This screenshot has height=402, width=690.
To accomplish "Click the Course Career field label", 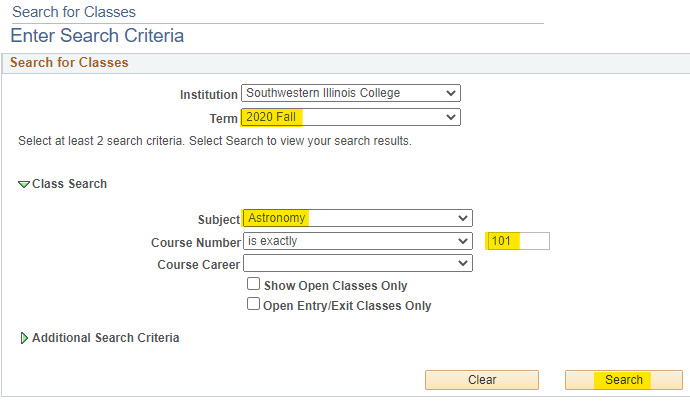I will point(199,265).
